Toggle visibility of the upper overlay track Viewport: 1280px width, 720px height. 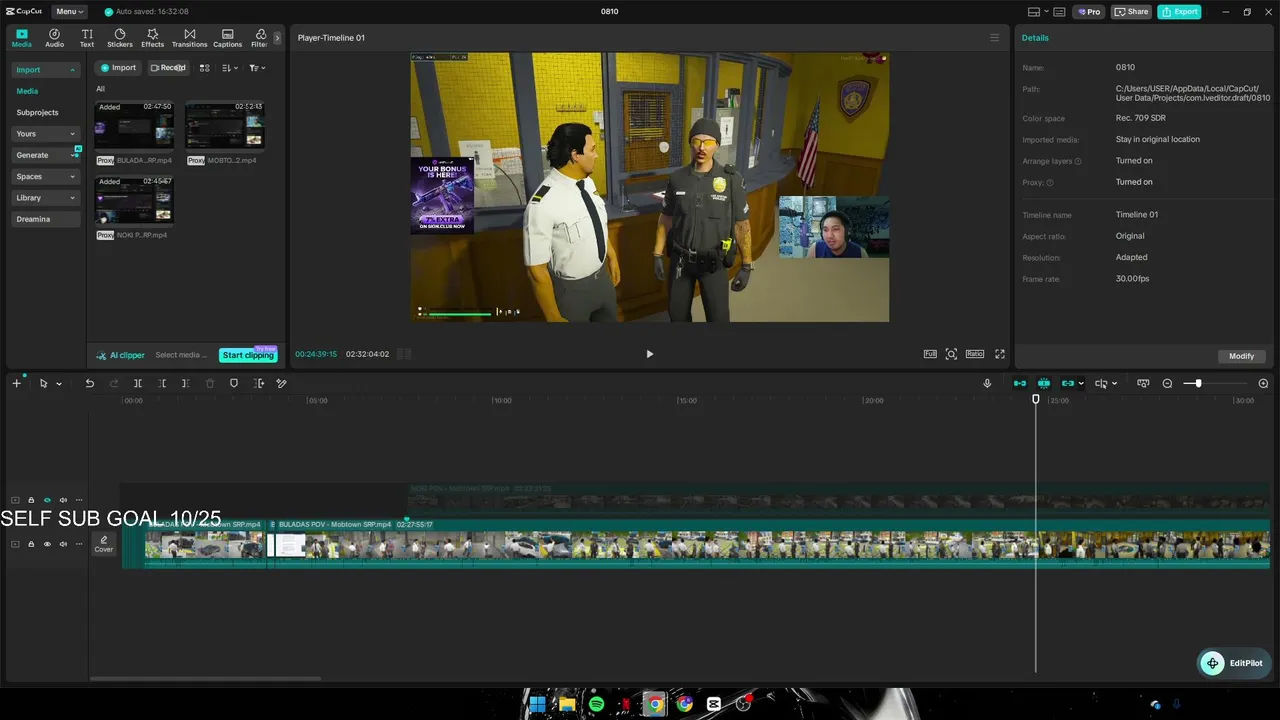click(x=47, y=500)
